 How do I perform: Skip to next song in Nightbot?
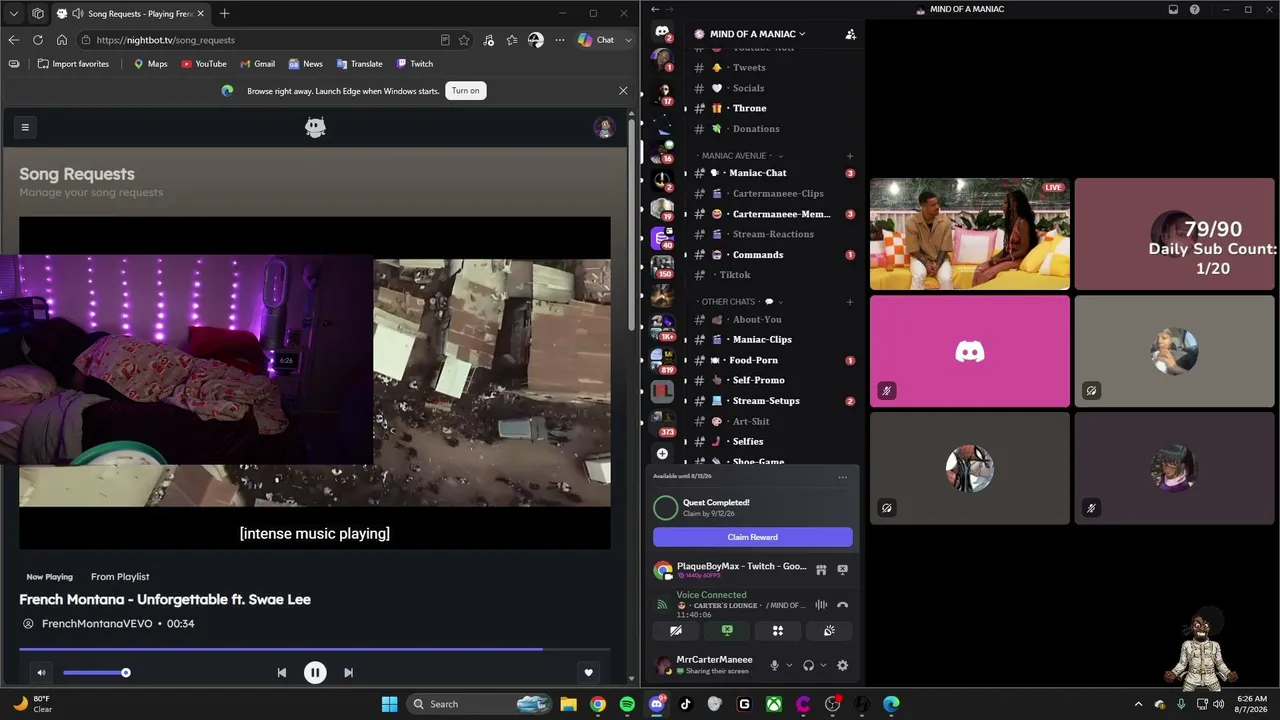(x=348, y=673)
